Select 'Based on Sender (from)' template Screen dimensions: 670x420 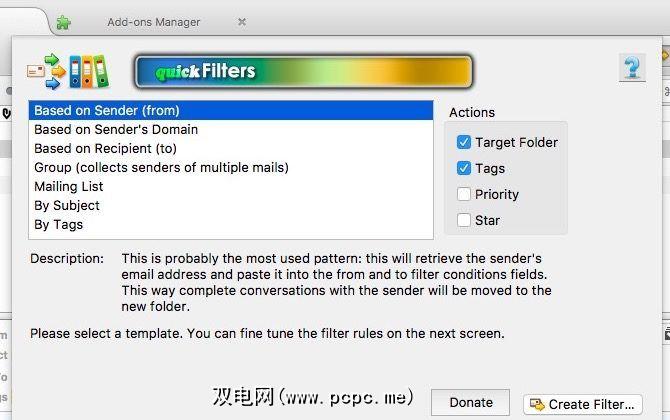coord(107,110)
